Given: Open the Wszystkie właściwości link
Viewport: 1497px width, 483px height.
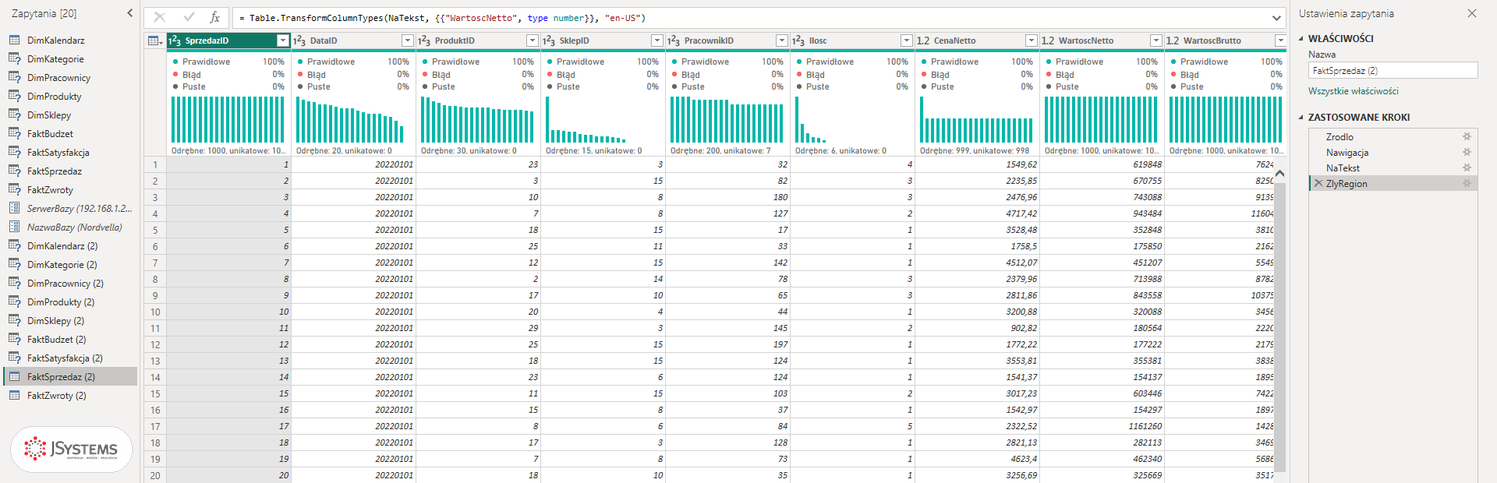Looking at the screenshot, I should [x=1353, y=90].
